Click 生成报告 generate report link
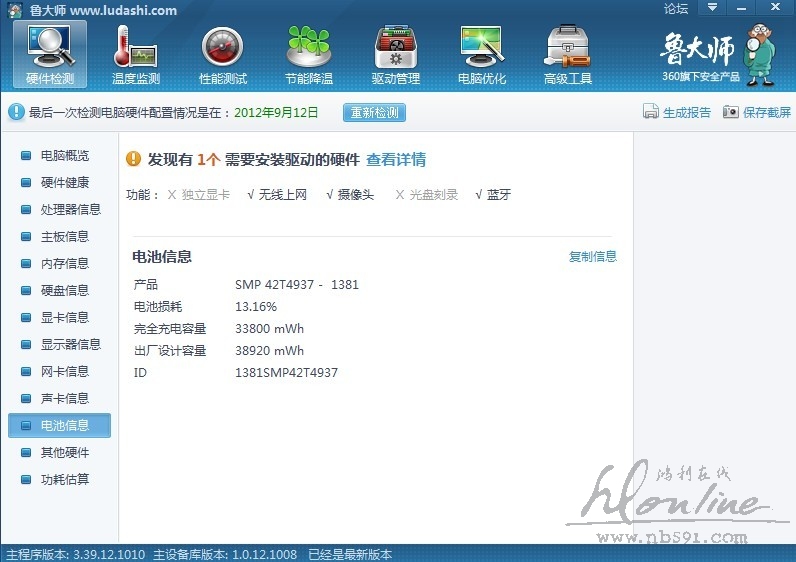The height and width of the screenshot is (562, 796). (x=686, y=112)
